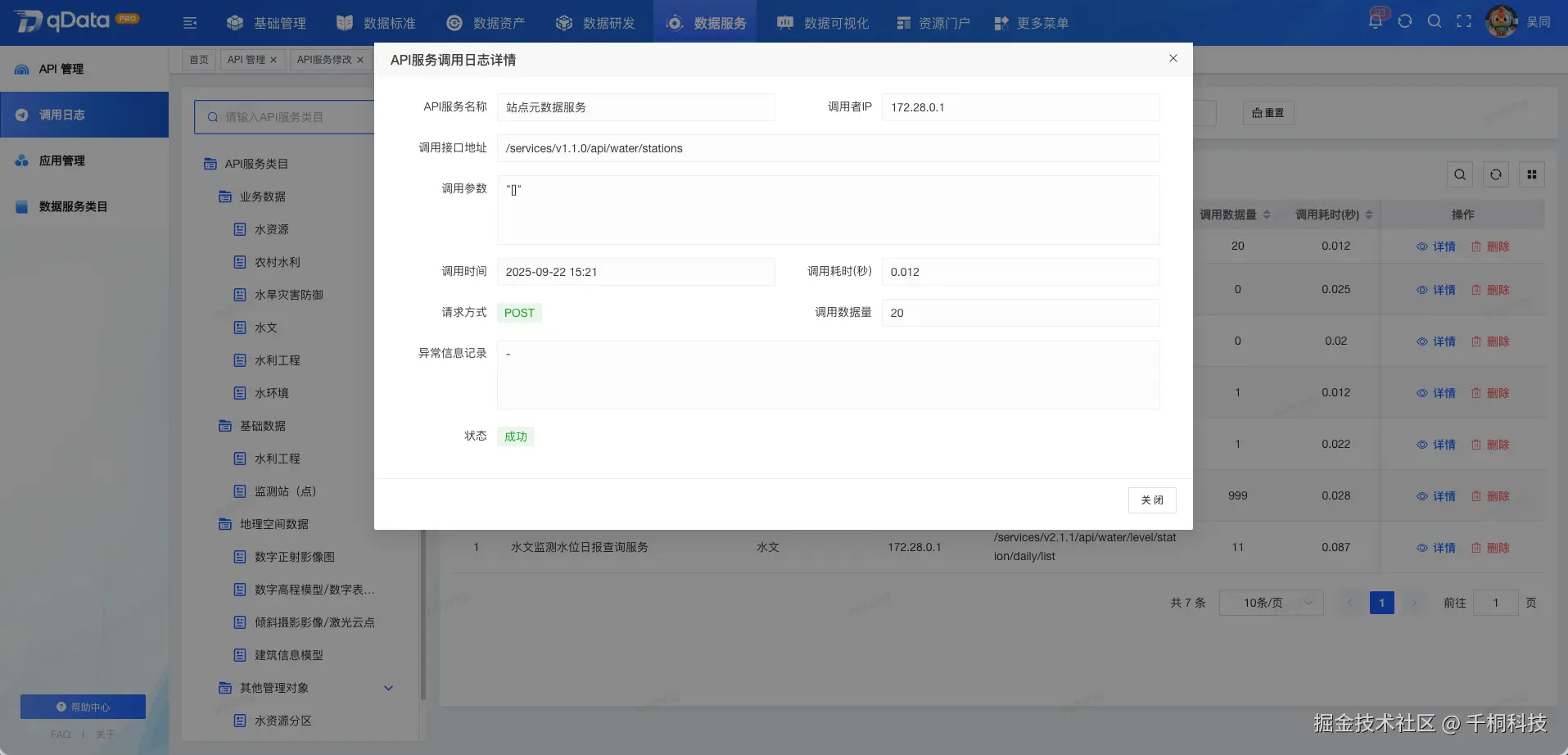Toggle fullscreen with the expand icon
This screenshot has height=755, width=1568.
(x=1464, y=21)
